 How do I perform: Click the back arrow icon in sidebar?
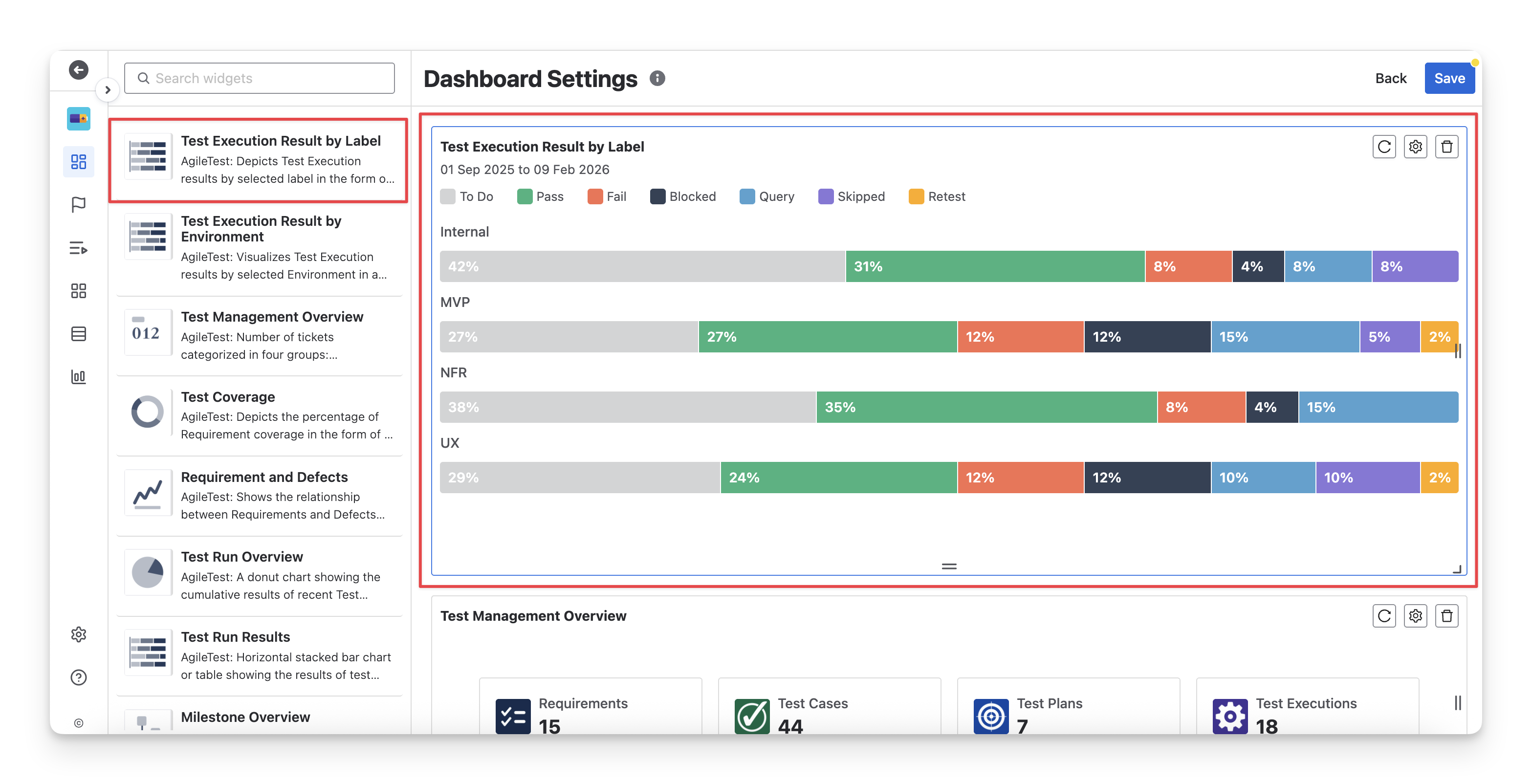[x=79, y=70]
